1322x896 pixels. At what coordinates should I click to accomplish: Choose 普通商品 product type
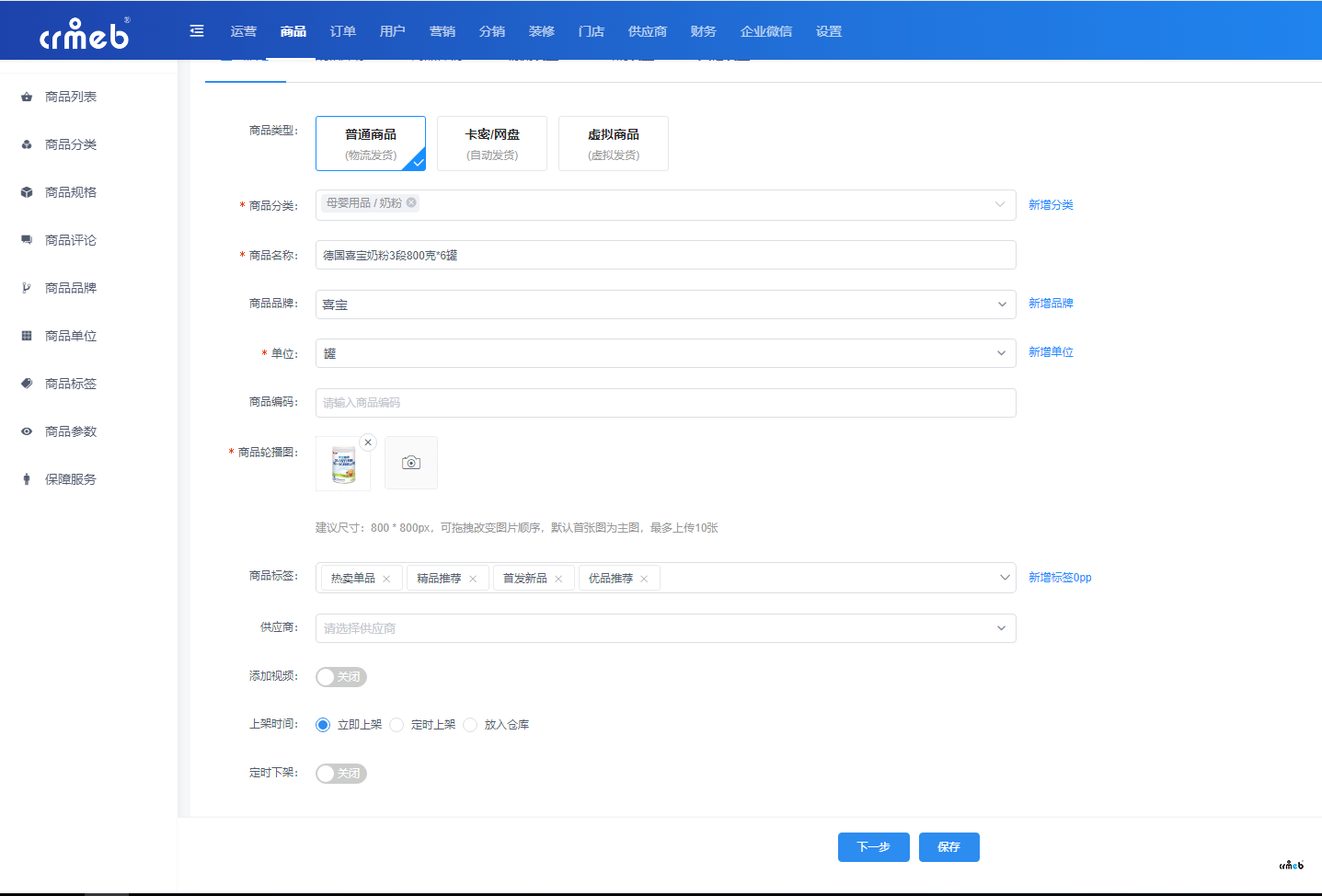click(371, 144)
